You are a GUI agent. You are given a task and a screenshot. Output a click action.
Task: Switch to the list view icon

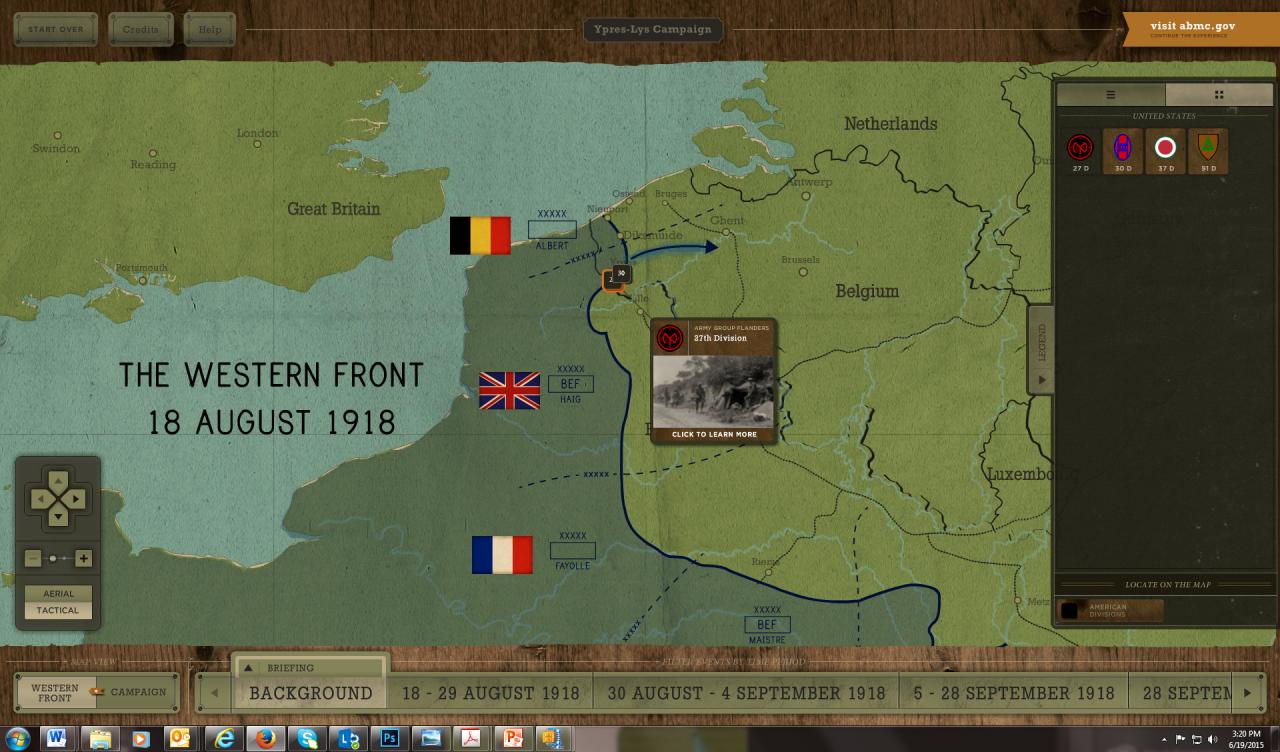(x=1110, y=95)
